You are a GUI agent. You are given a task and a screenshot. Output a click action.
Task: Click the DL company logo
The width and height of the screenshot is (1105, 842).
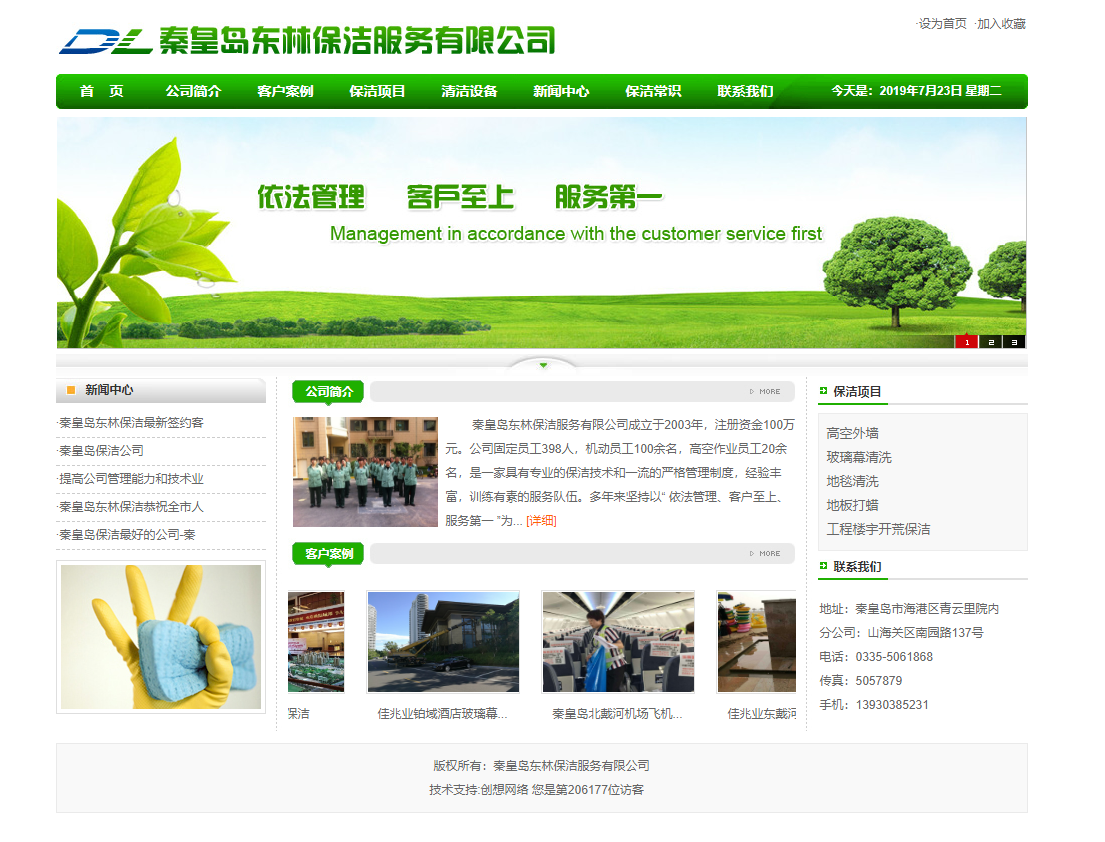pyautogui.click(x=105, y=41)
